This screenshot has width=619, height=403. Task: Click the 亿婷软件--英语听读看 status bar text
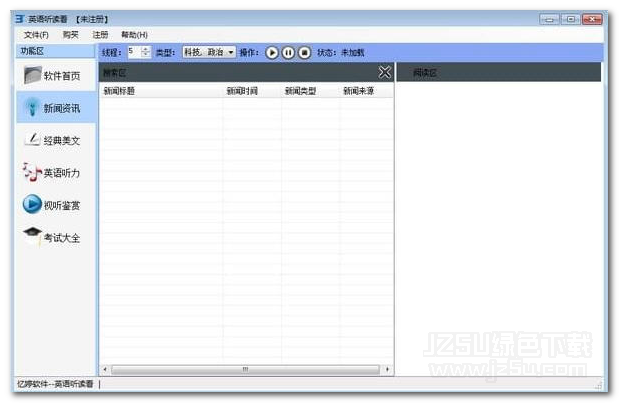click(x=55, y=384)
